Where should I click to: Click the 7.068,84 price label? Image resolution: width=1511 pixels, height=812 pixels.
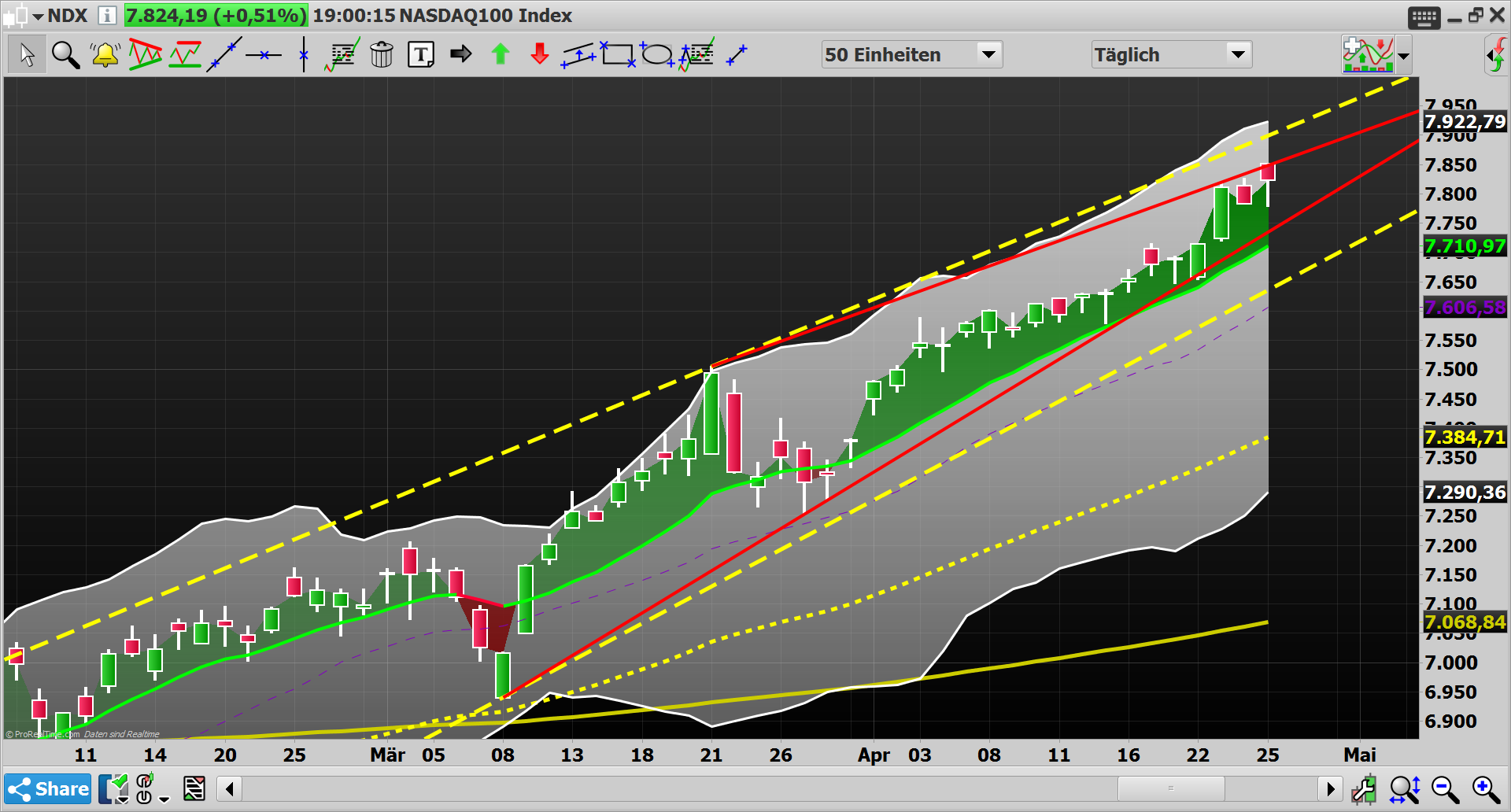point(1465,622)
